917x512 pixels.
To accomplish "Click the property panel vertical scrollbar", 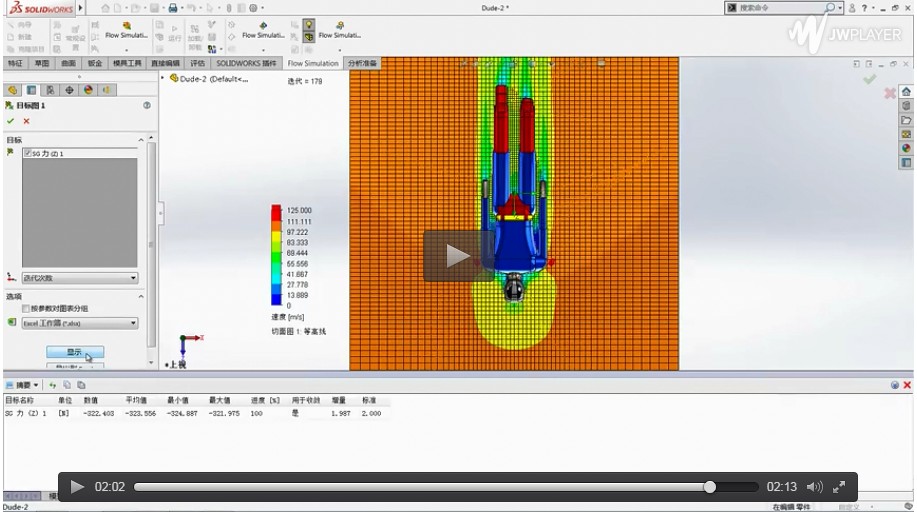I will 151,244.
